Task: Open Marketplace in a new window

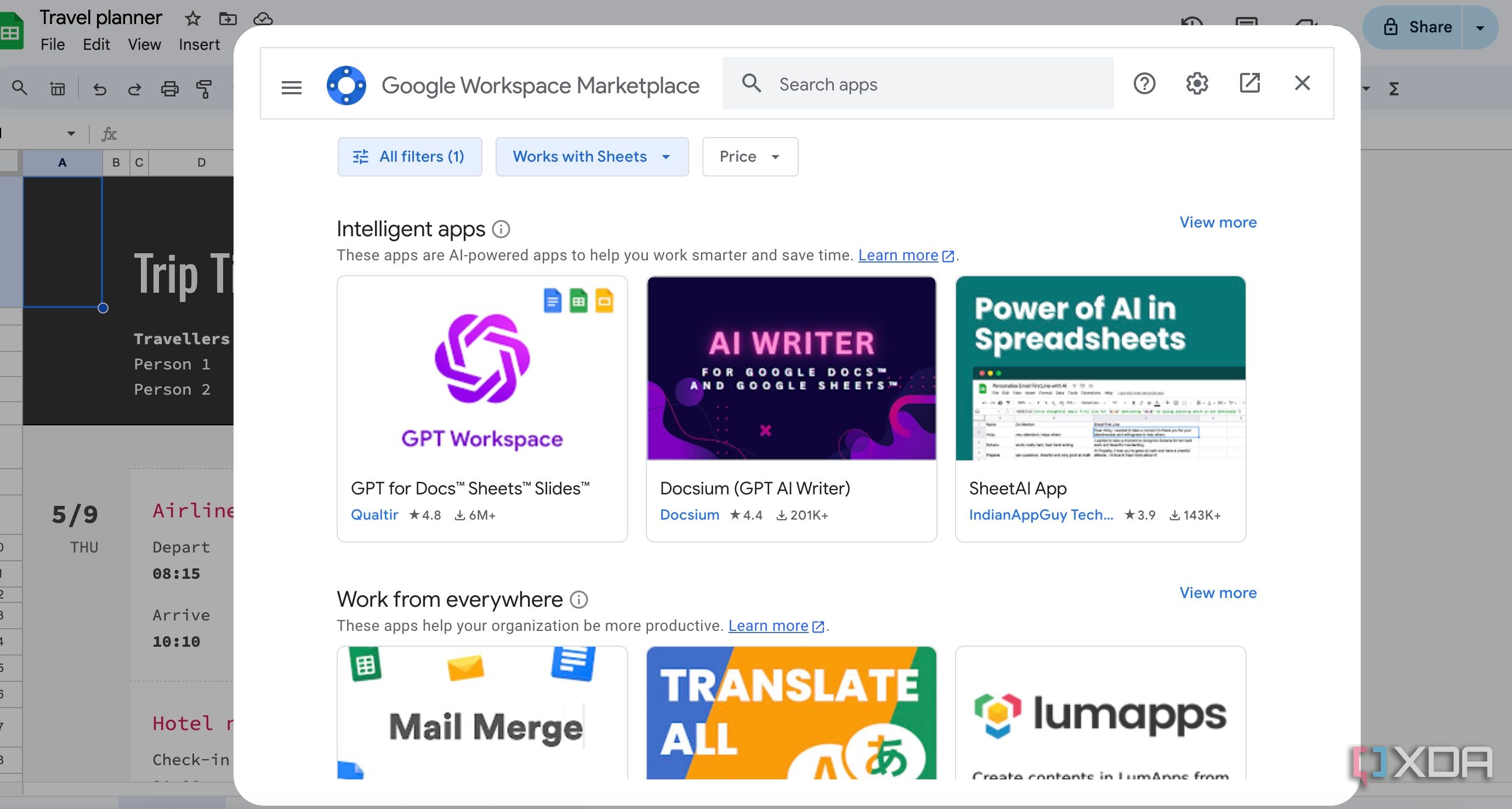Action: coord(1249,83)
